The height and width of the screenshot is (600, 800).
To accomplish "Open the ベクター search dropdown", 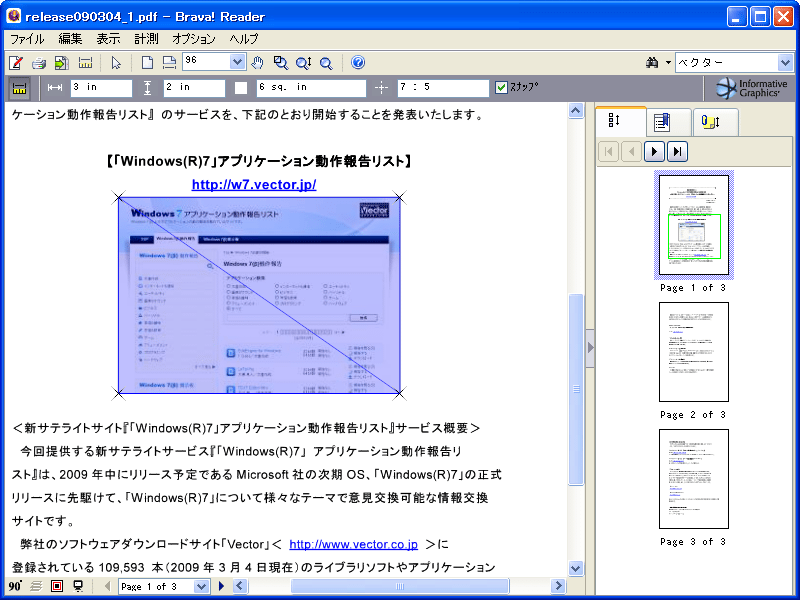I will coord(786,63).
